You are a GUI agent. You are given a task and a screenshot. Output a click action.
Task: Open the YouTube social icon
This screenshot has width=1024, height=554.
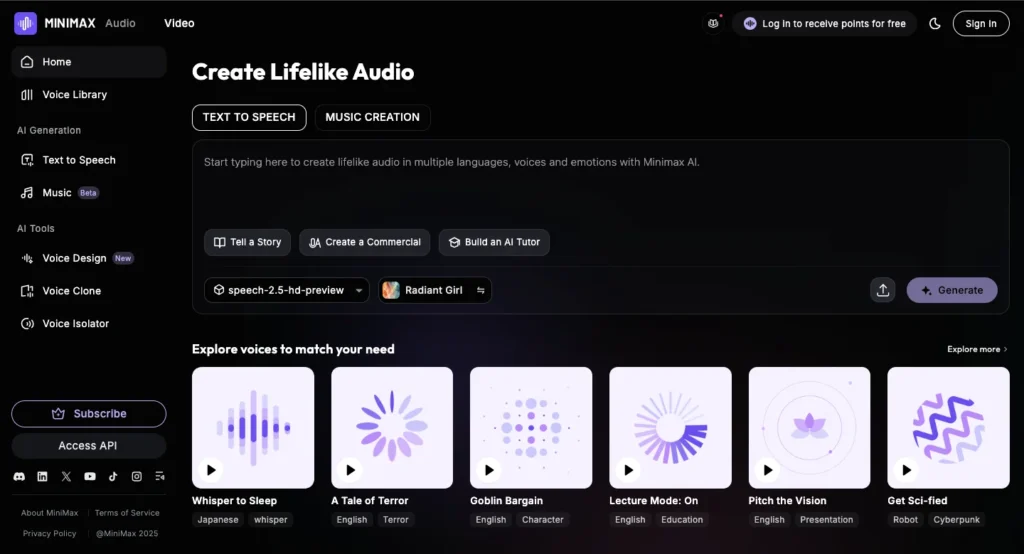click(90, 477)
